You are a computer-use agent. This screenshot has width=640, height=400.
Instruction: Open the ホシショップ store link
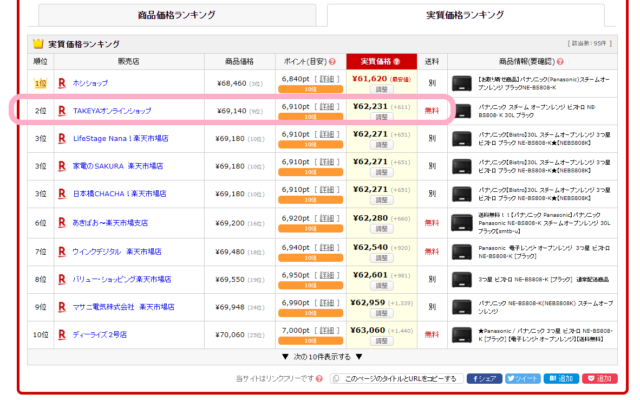(x=90, y=83)
